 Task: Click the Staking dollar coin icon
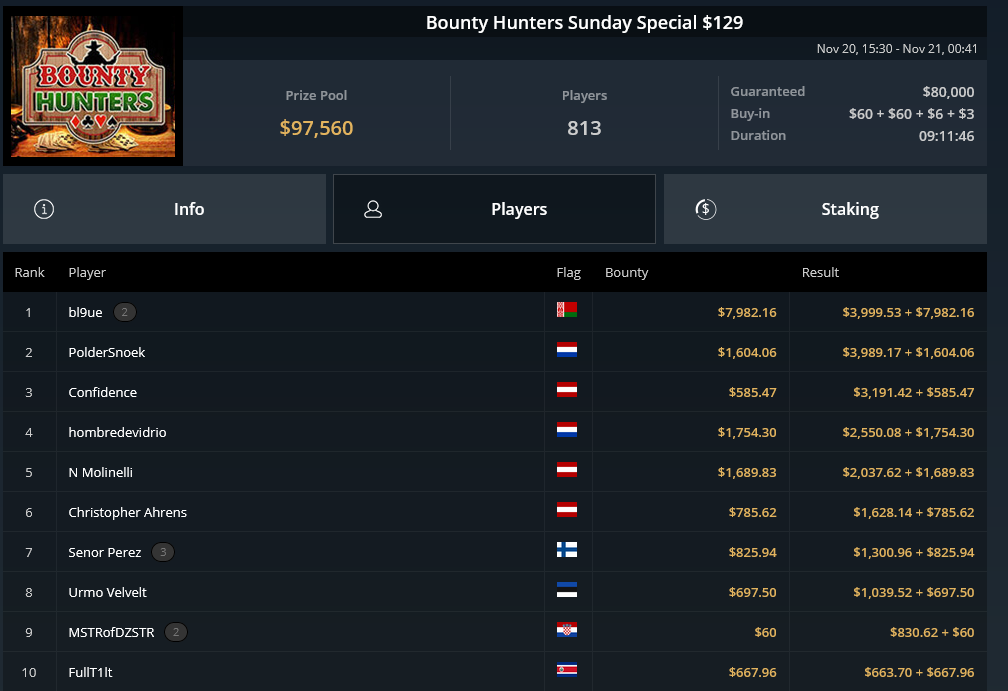705,209
